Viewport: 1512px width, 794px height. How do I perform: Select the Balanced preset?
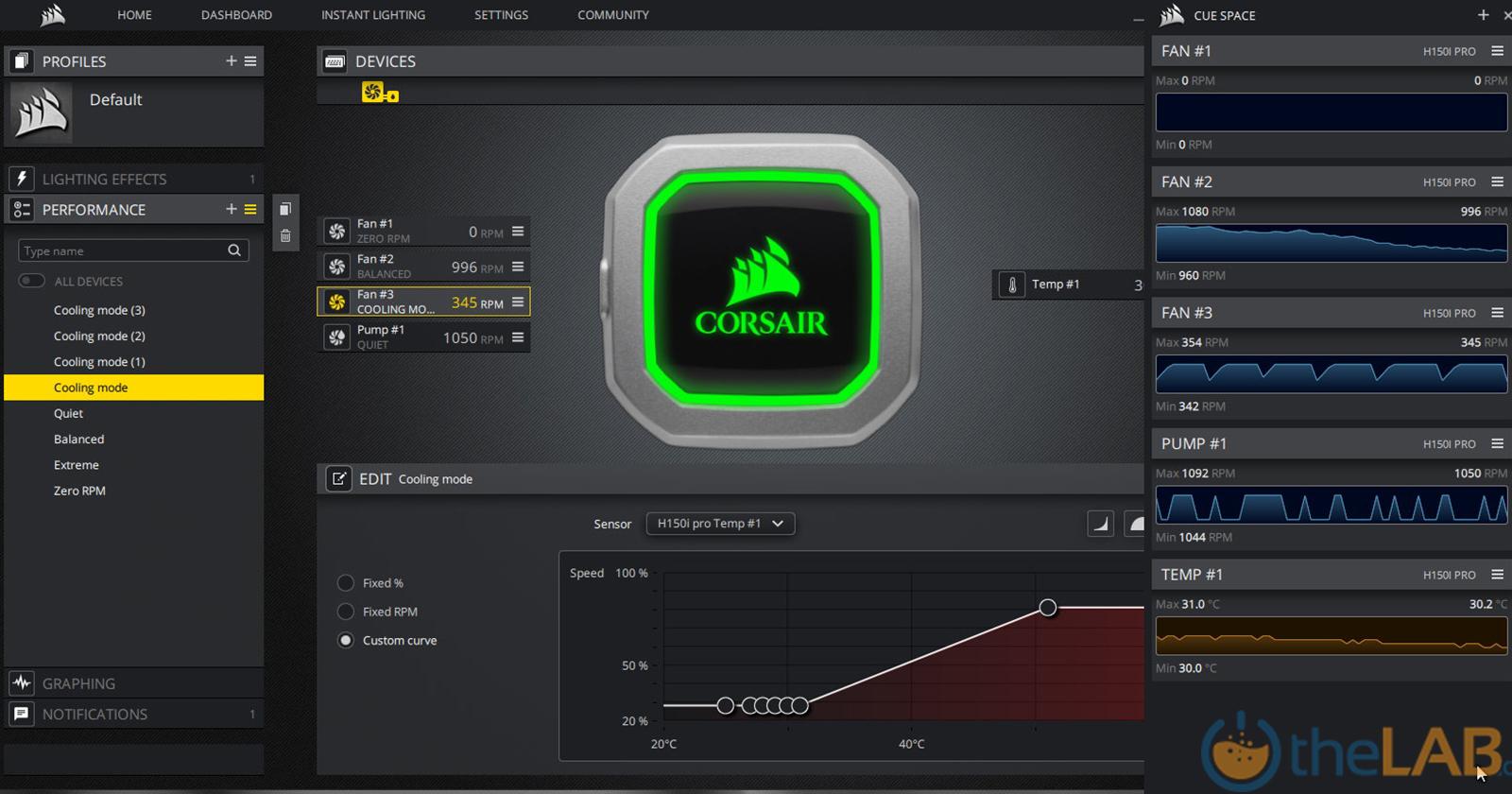(78, 439)
